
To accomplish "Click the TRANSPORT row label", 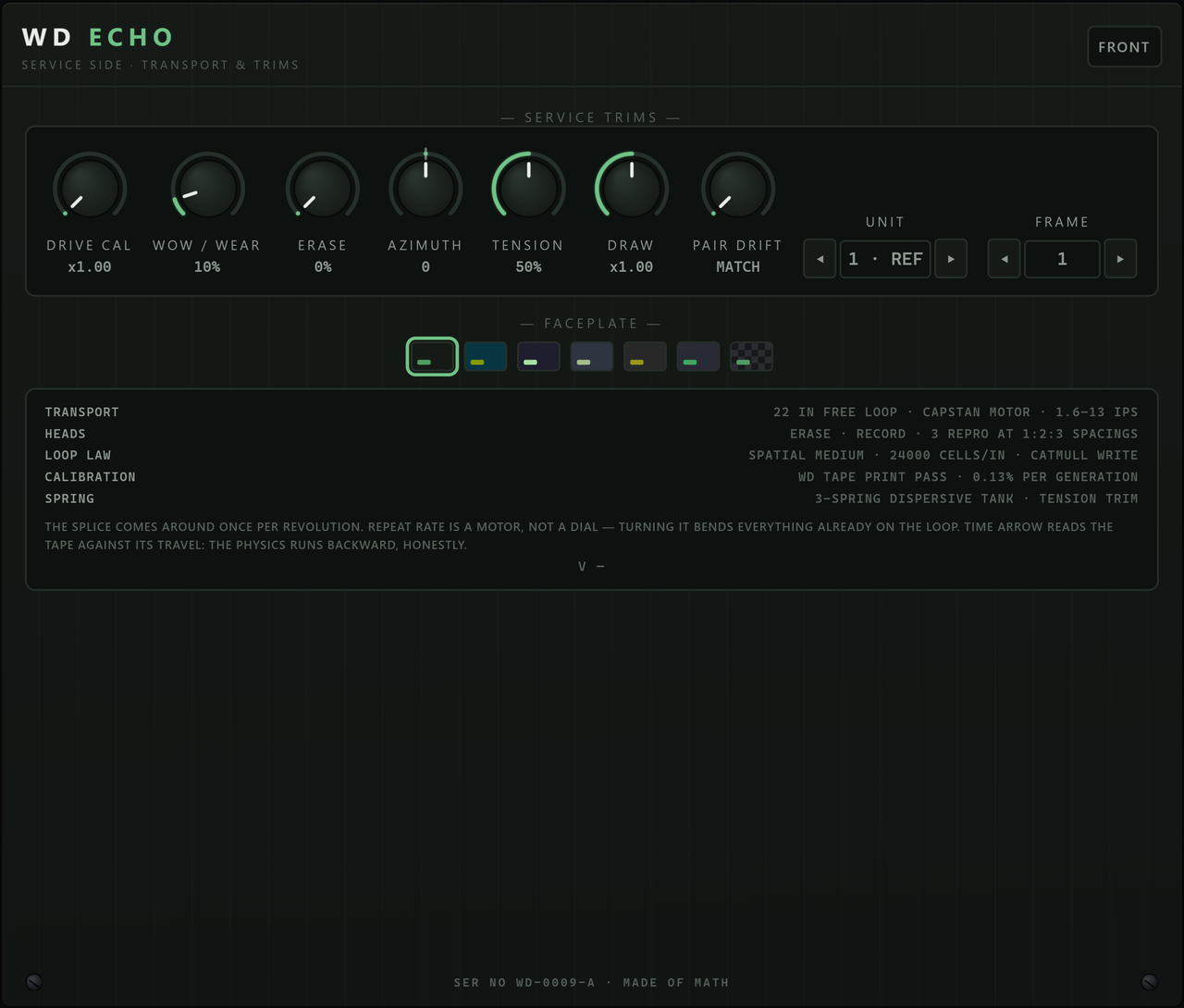I will tap(82, 412).
